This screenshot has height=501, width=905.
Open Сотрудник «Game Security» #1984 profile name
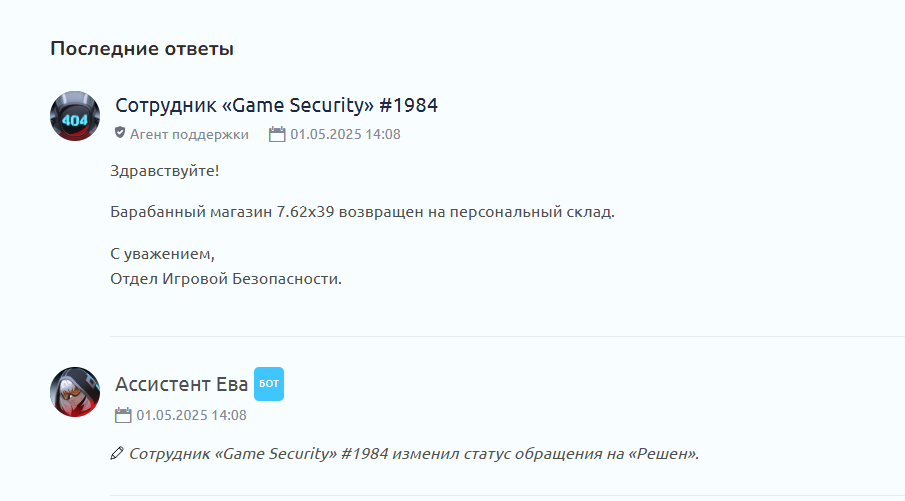276,106
